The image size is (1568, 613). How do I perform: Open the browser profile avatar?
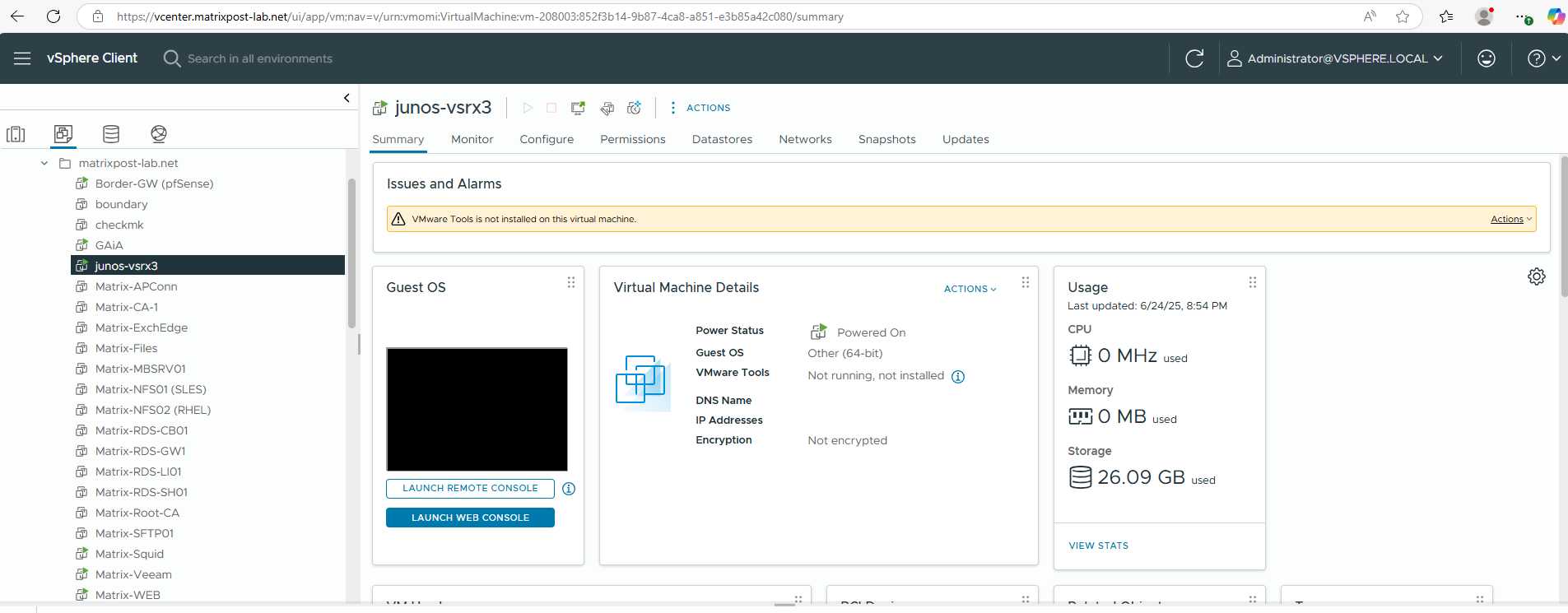point(1484,16)
